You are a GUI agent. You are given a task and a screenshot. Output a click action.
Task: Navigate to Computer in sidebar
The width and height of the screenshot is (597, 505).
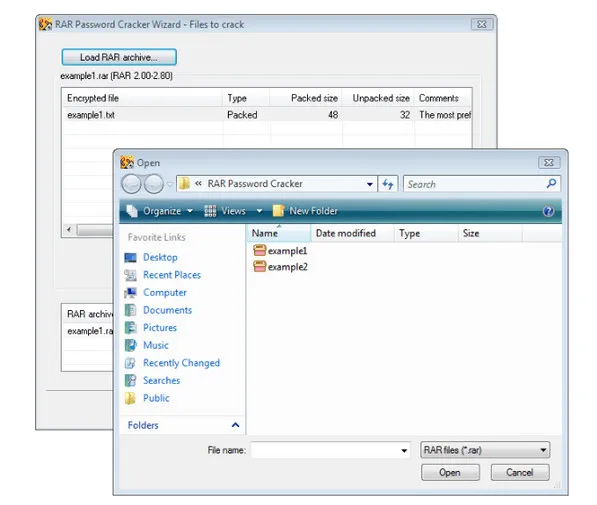(165, 292)
